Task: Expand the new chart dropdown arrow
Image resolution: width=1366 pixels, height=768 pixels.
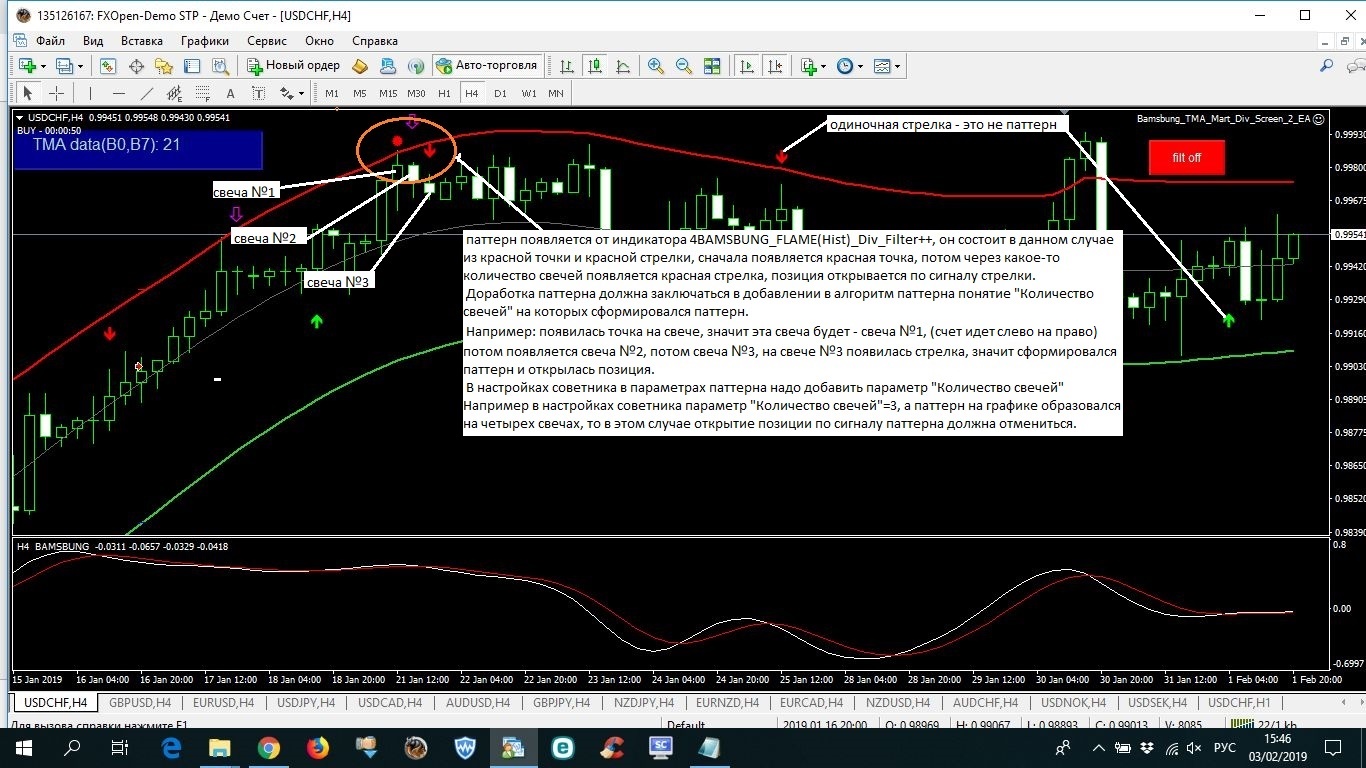Action: [42, 66]
